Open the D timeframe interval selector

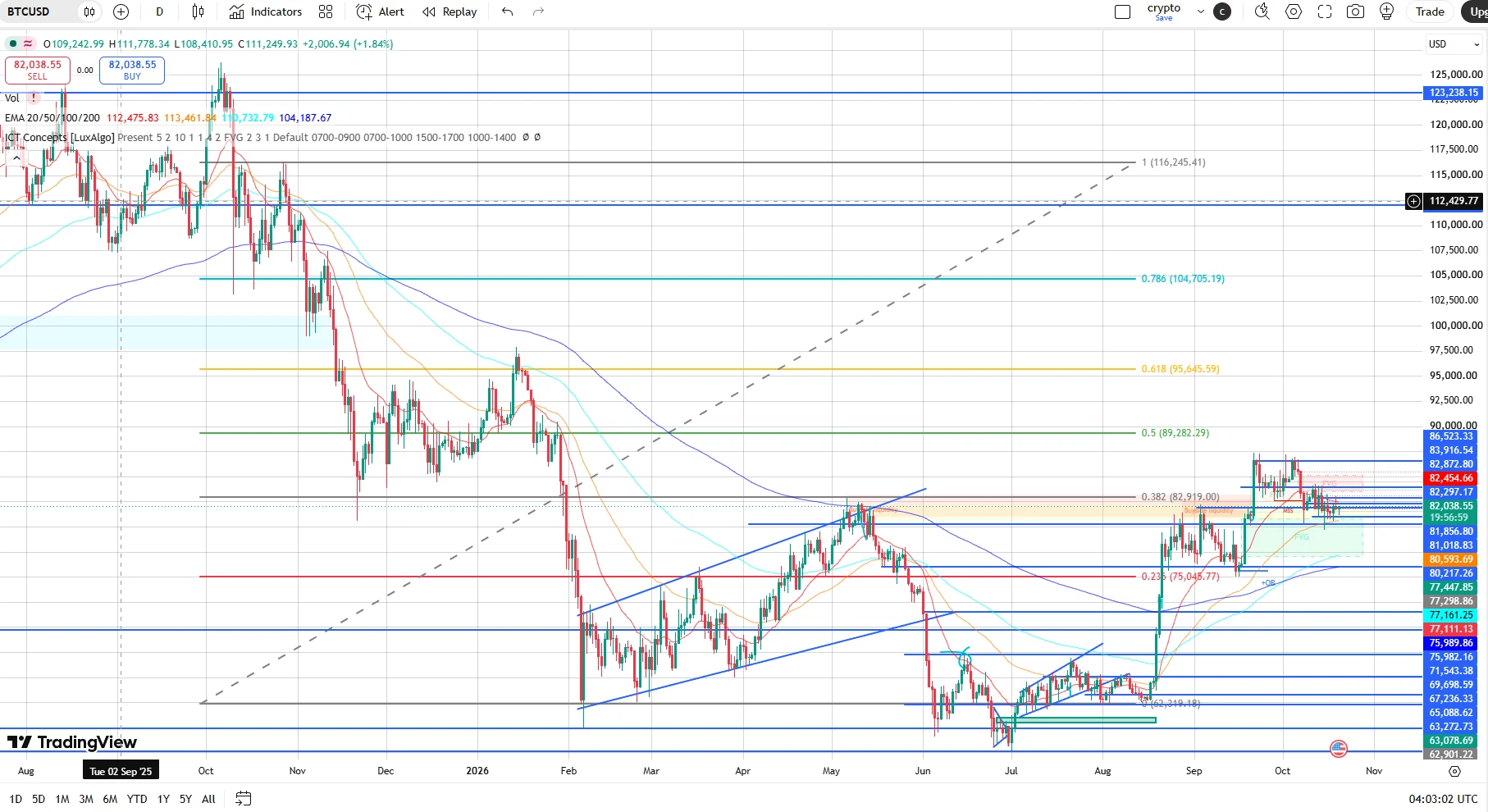click(x=159, y=11)
